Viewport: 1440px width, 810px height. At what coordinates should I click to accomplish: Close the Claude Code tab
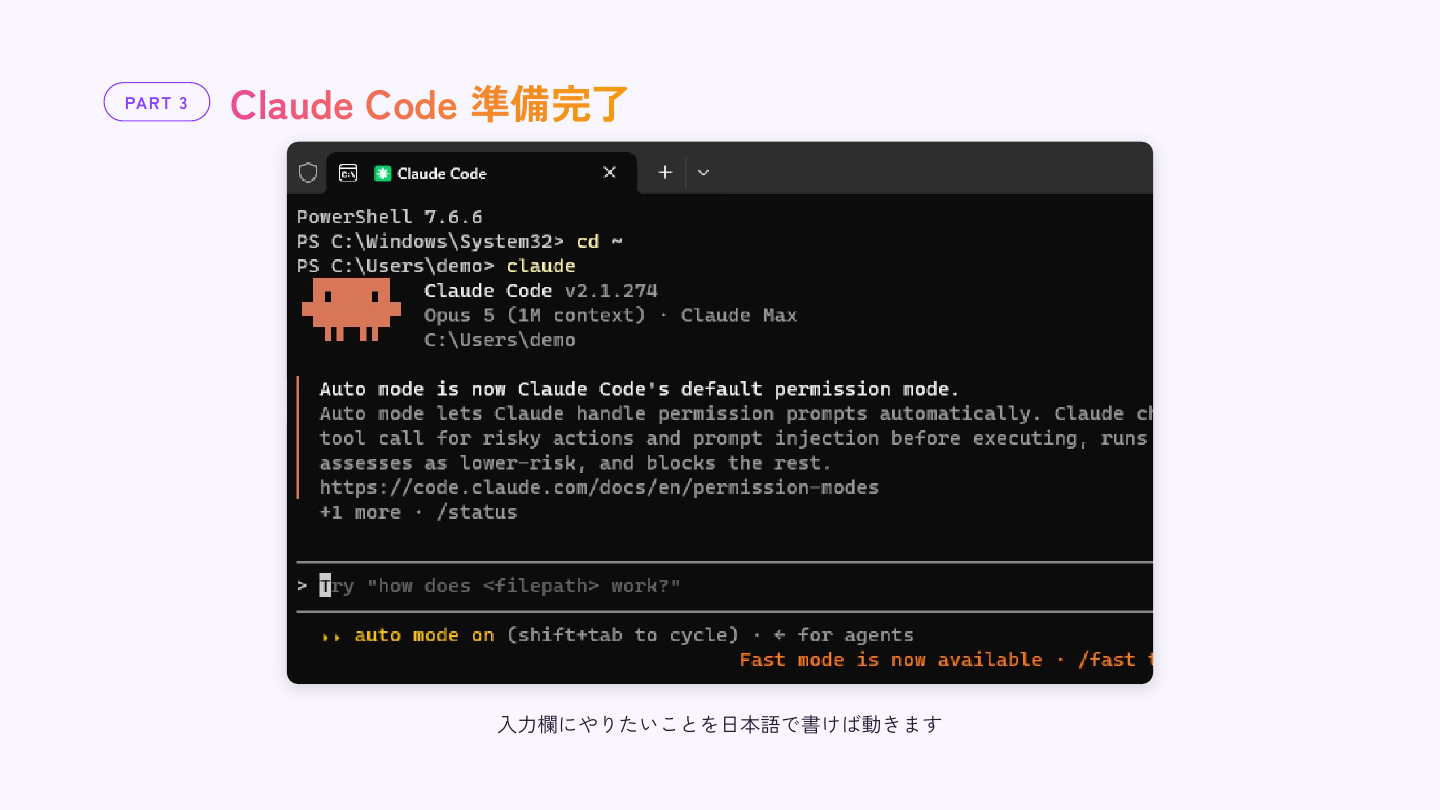point(609,172)
